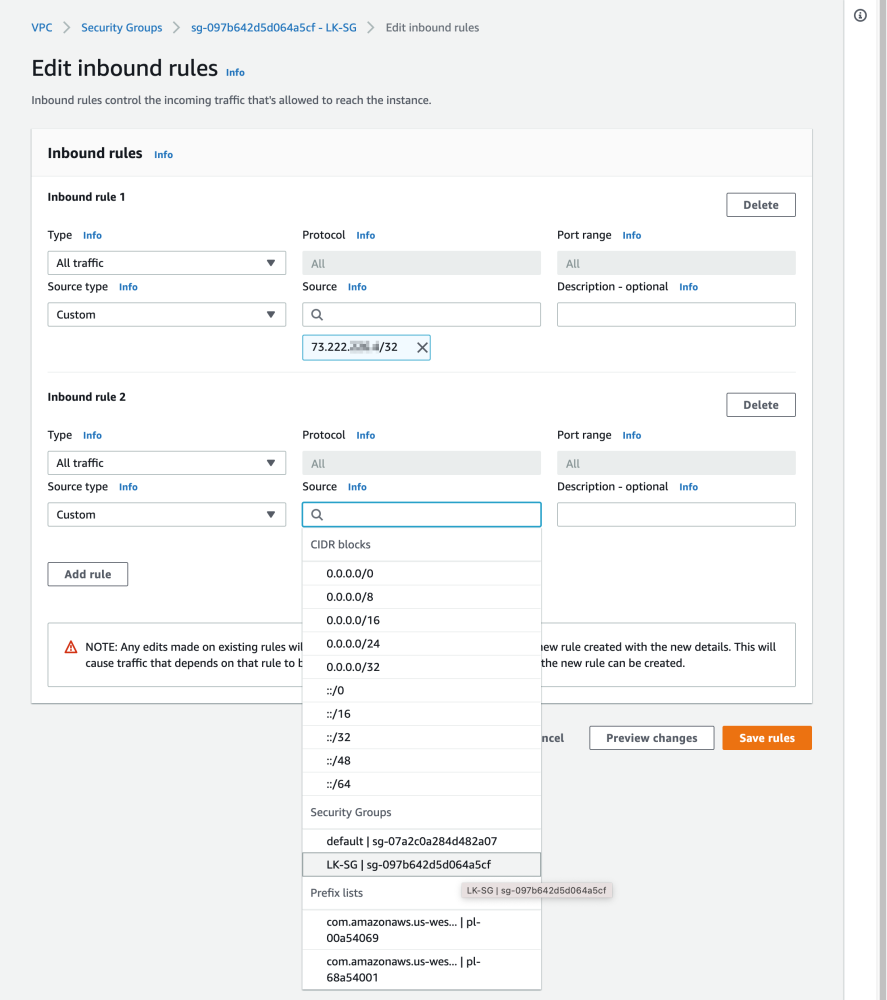Viewport: 887px width, 1000px height.
Task: Click the Add rule button
Action: coord(88,575)
